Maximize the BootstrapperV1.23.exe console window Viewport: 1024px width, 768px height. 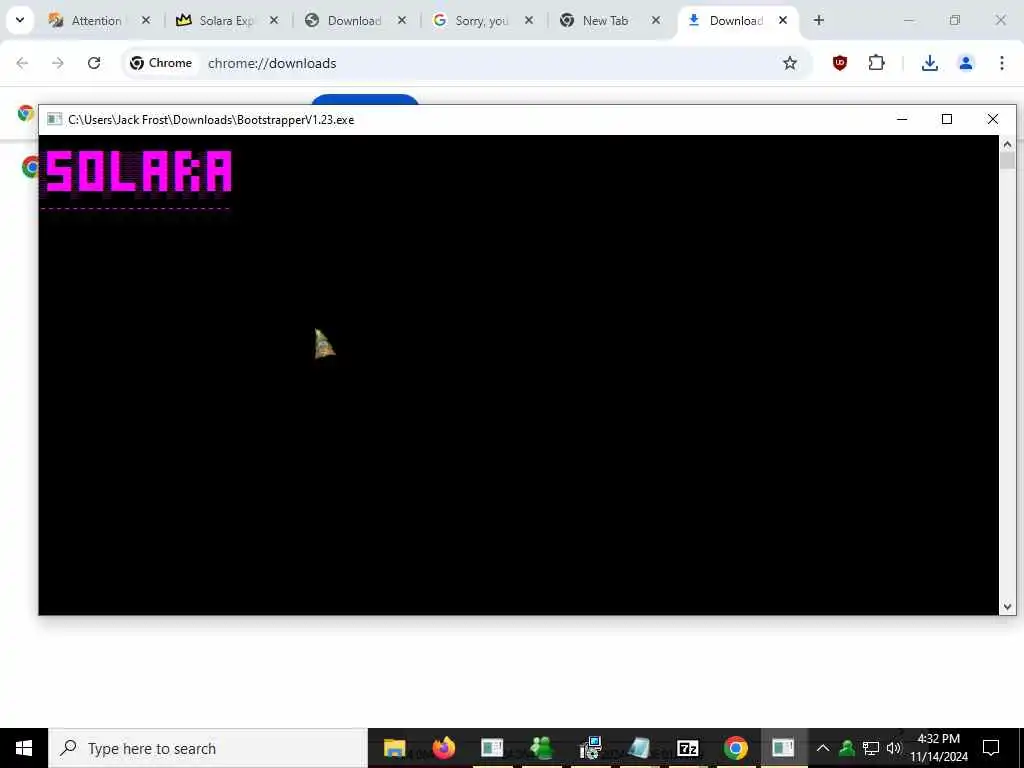click(947, 119)
